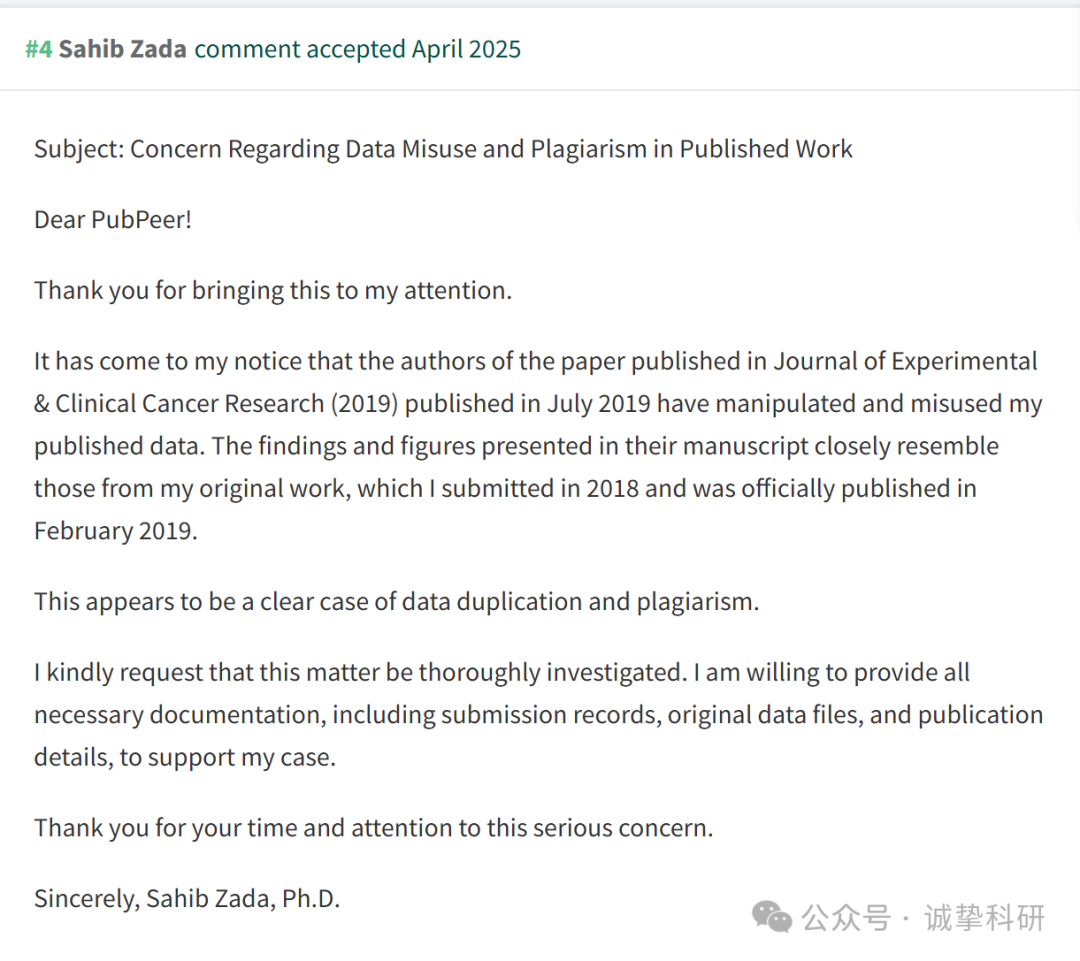Click 'published data. The findings and figures' line

pyautogui.click(x=517, y=446)
